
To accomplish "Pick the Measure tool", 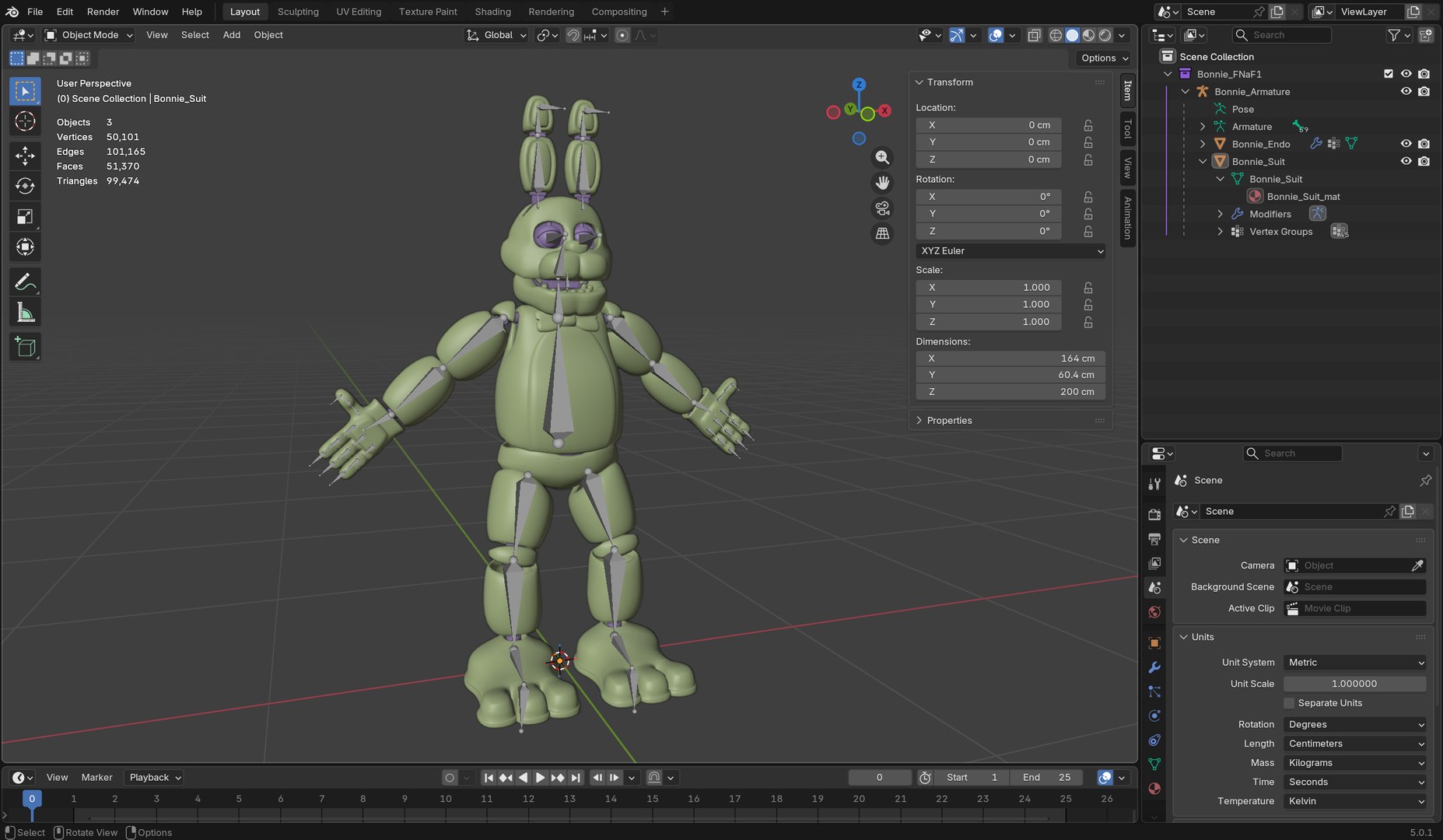I will coord(25,313).
